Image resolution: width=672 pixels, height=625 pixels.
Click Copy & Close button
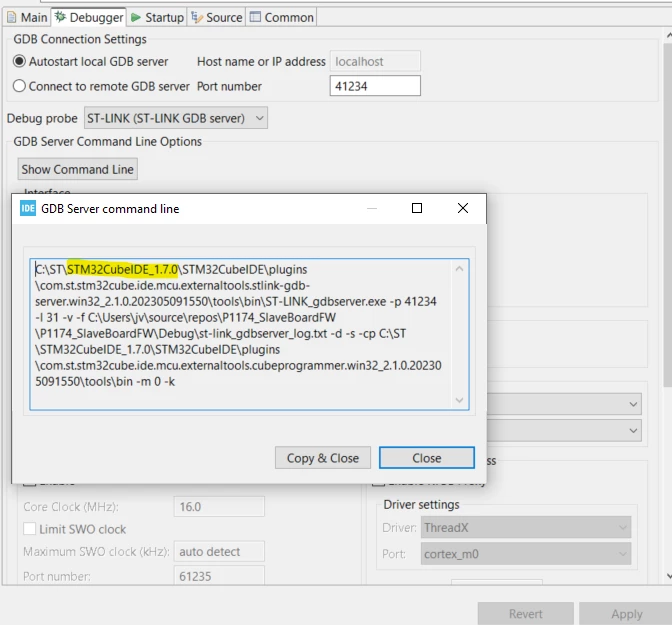(323, 458)
